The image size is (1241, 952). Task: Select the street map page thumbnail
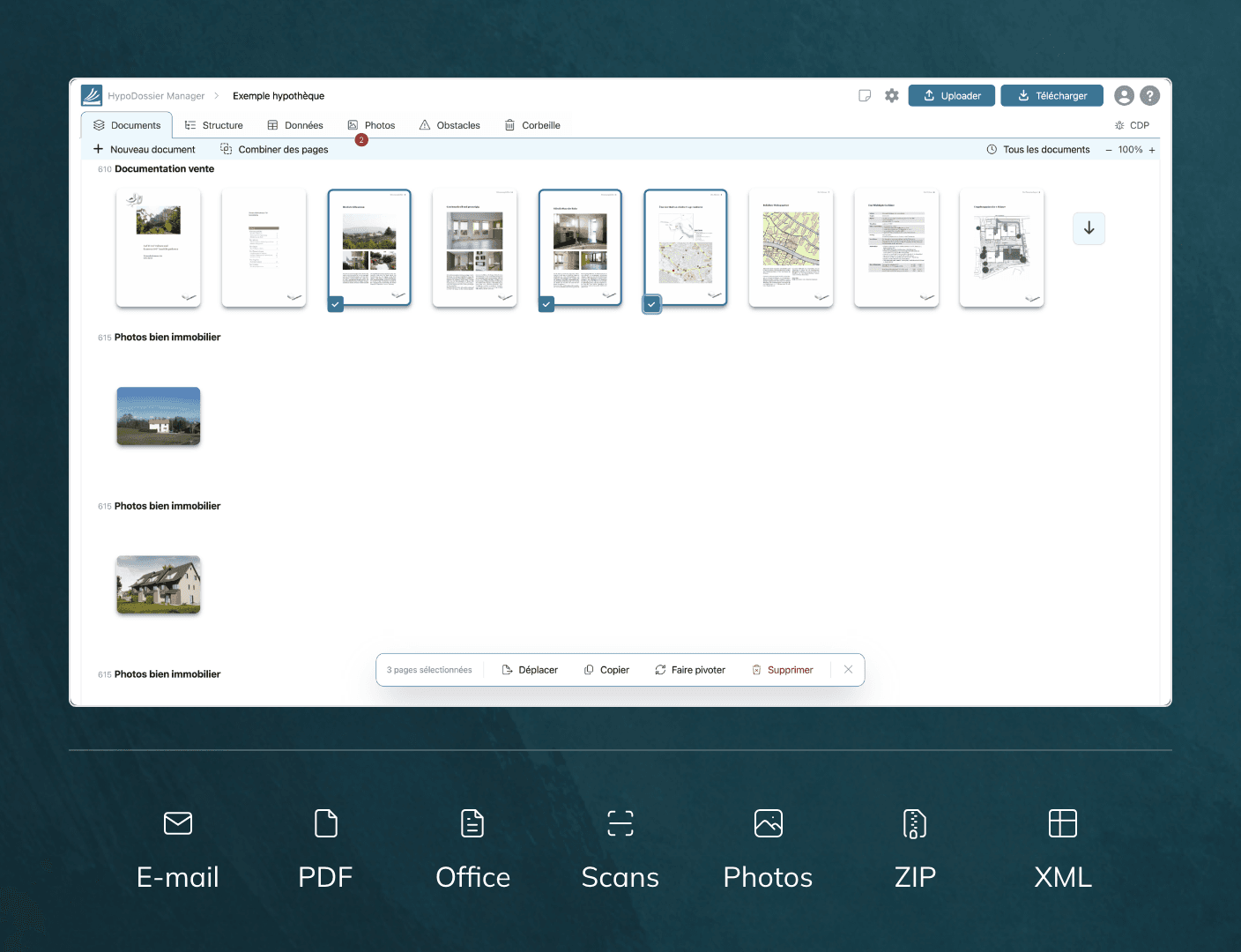pos(791,248)
